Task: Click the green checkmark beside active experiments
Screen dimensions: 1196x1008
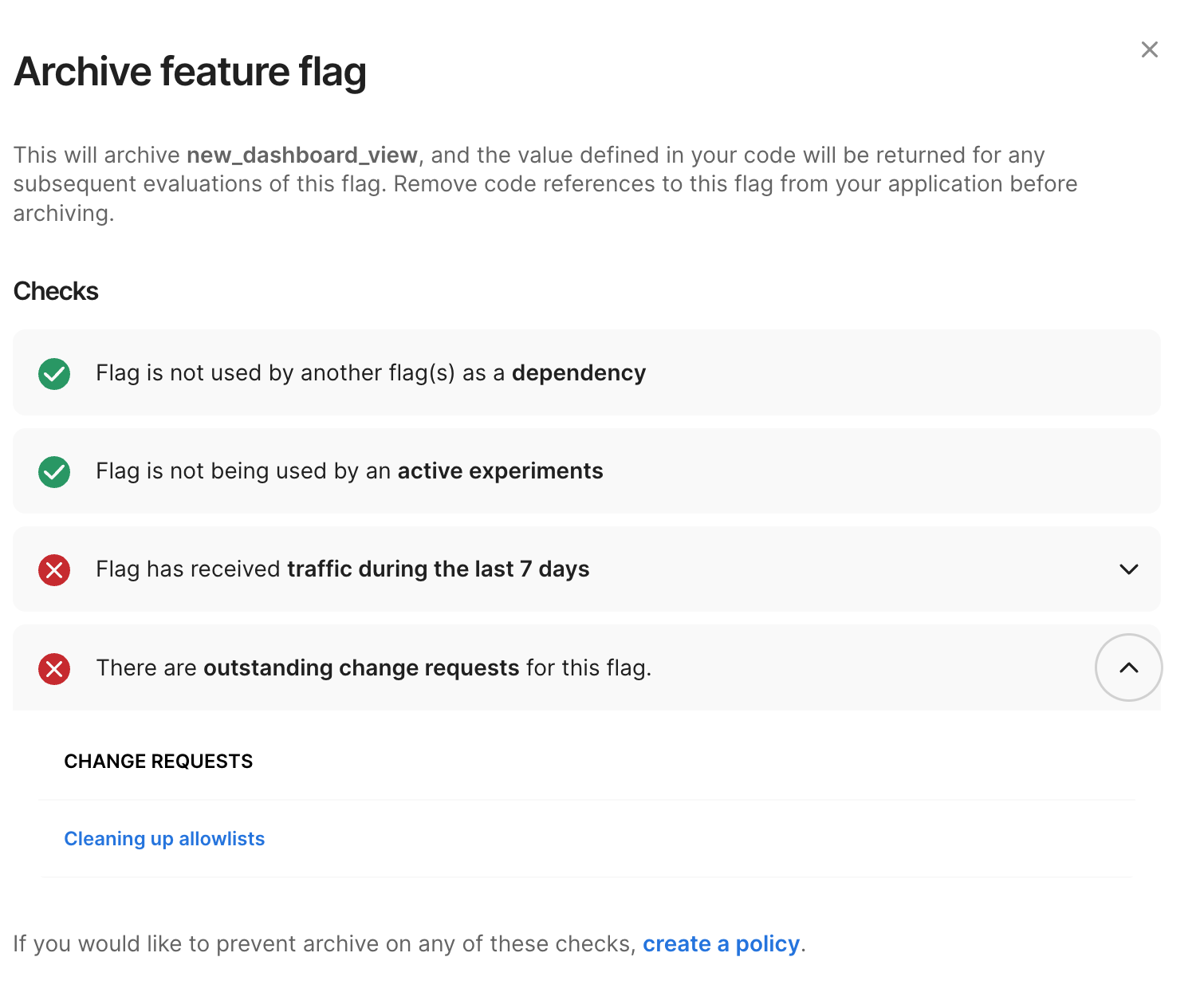Action: (x=54, y=472)
